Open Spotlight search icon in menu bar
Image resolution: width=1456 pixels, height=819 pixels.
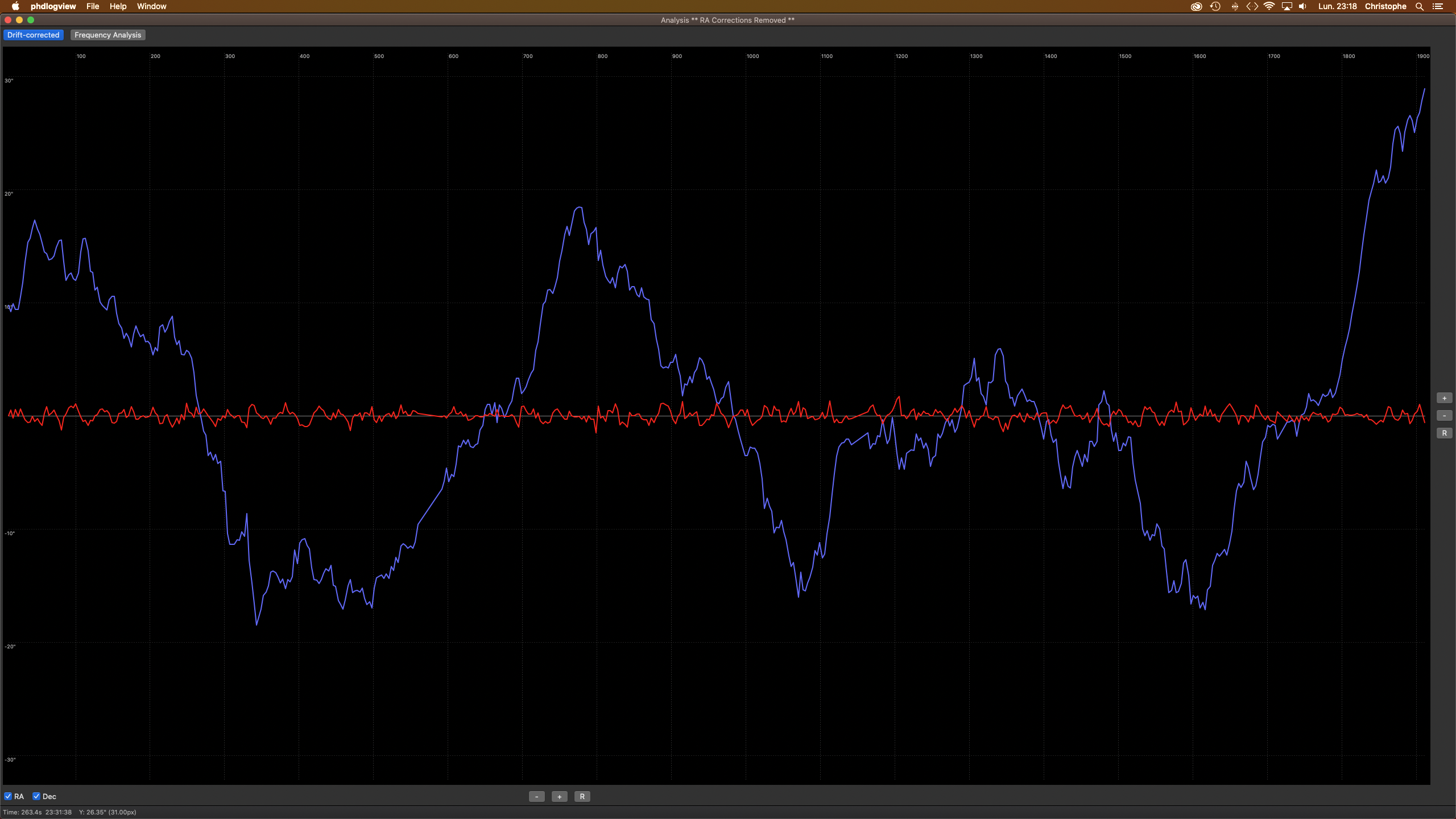(1420, 6)
